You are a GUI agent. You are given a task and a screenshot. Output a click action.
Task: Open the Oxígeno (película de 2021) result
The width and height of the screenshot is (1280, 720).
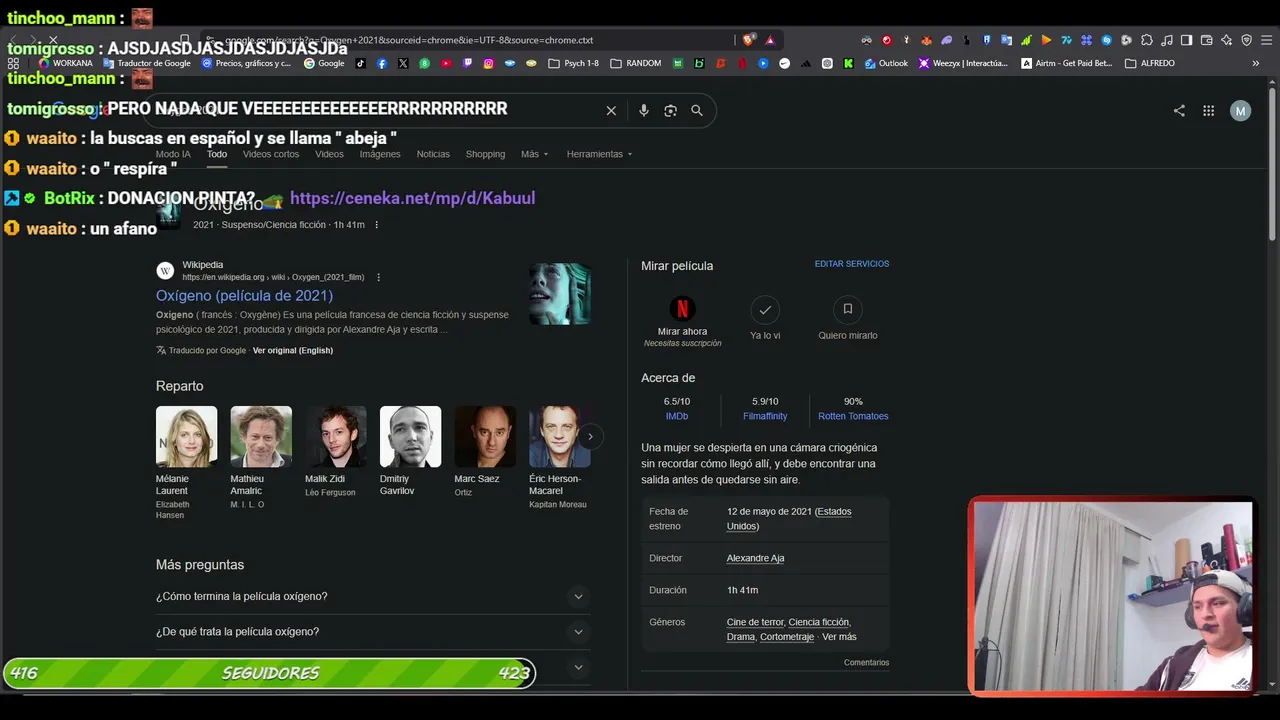click(244, 296)
